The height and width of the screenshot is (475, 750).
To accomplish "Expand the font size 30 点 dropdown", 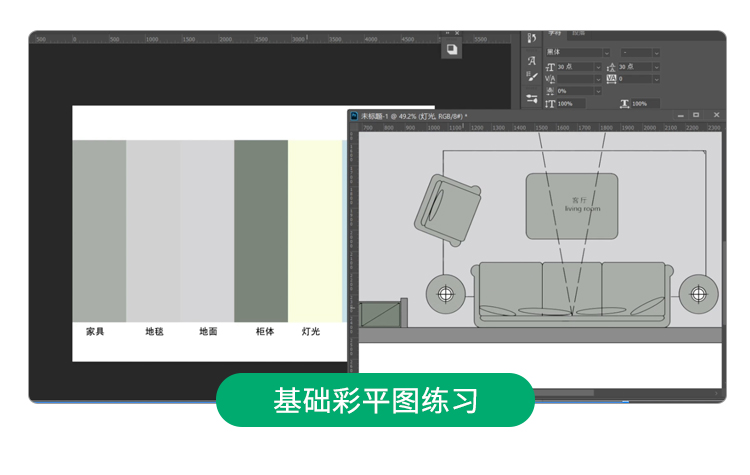I will 598,67.
